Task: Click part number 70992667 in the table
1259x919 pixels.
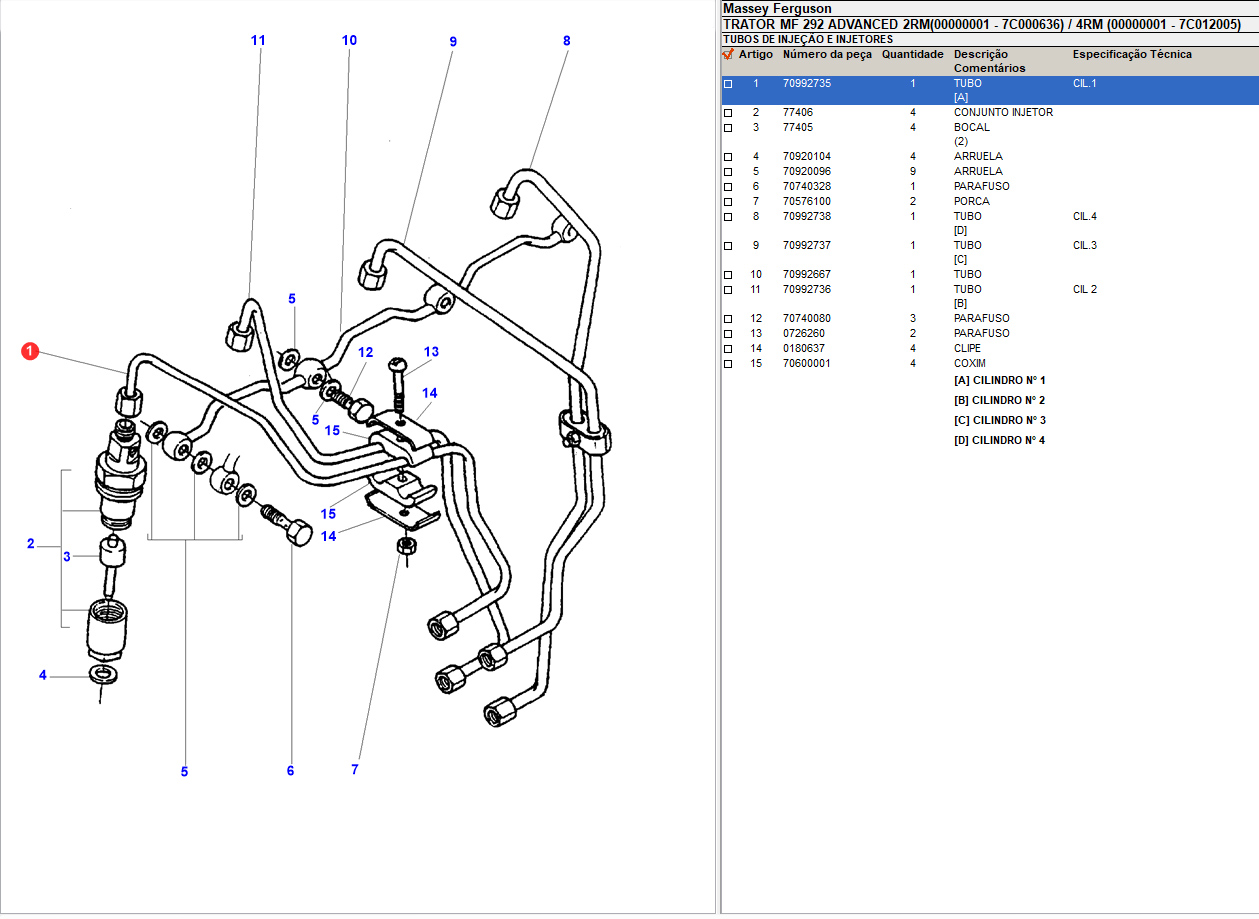Action: point(806,275)
